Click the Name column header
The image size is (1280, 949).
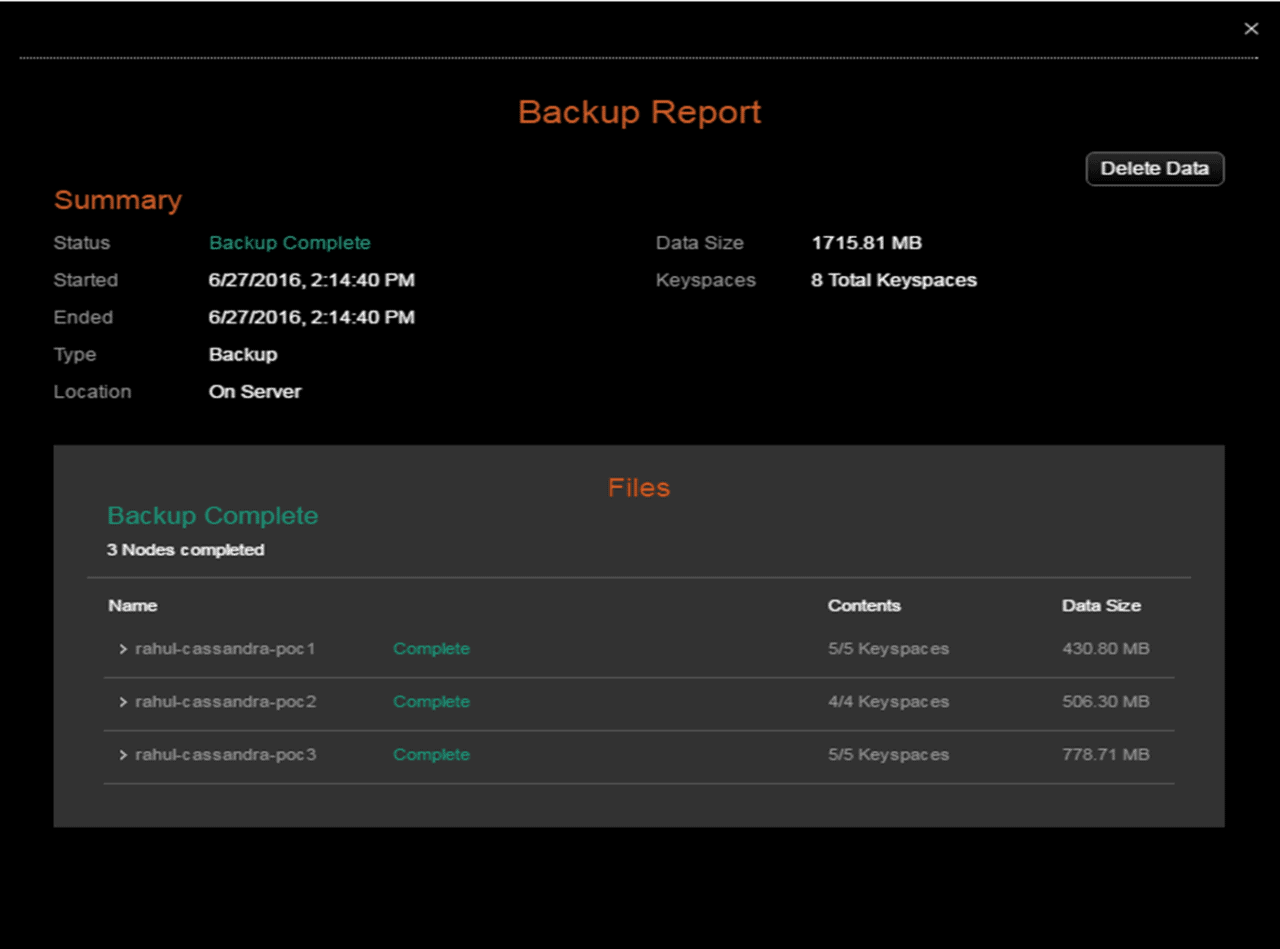coord(132,606)
